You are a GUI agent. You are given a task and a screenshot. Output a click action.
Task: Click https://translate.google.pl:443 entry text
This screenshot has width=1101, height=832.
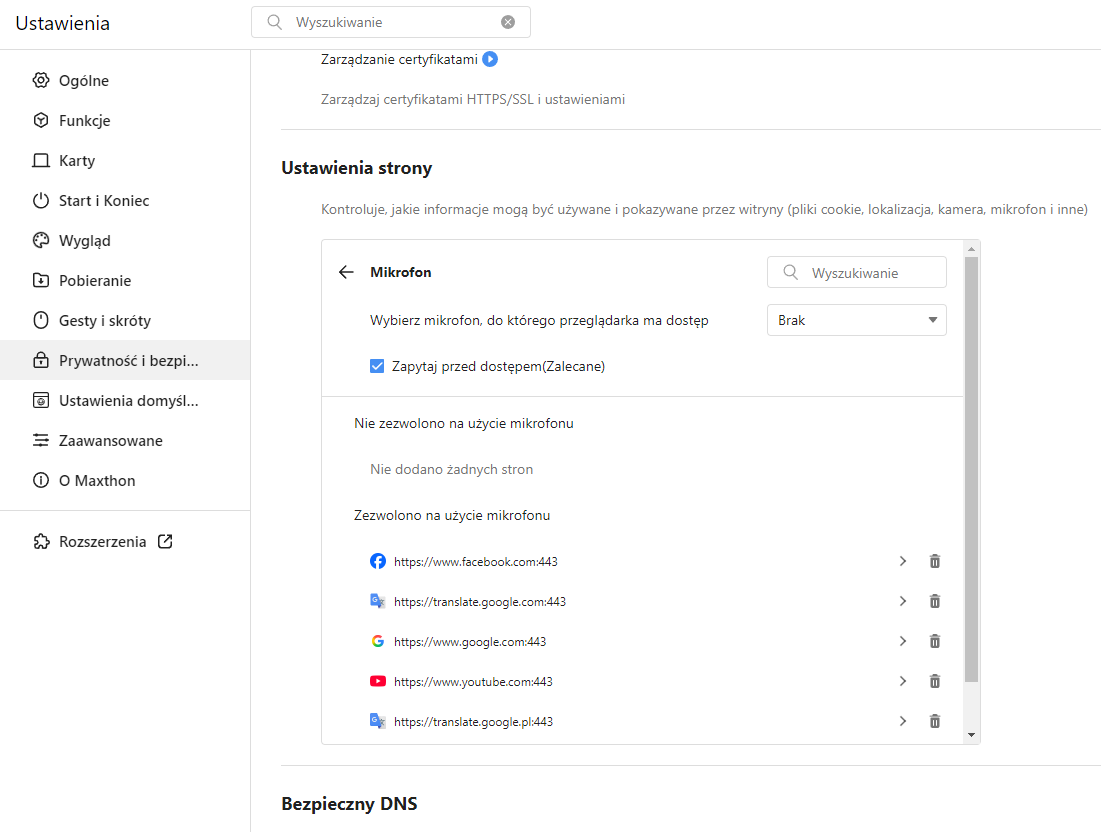473,722
